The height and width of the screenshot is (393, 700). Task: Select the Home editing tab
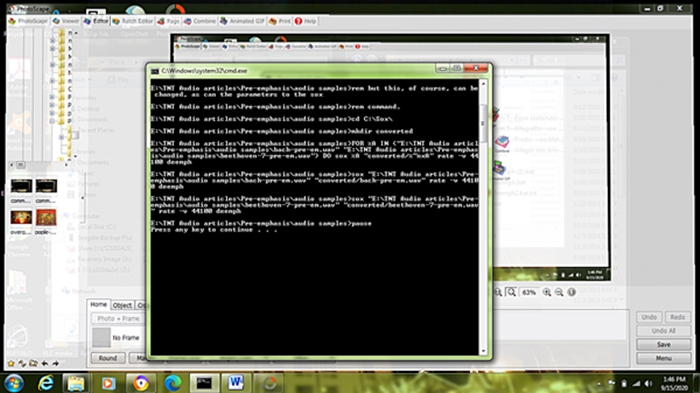pos(99,305)
